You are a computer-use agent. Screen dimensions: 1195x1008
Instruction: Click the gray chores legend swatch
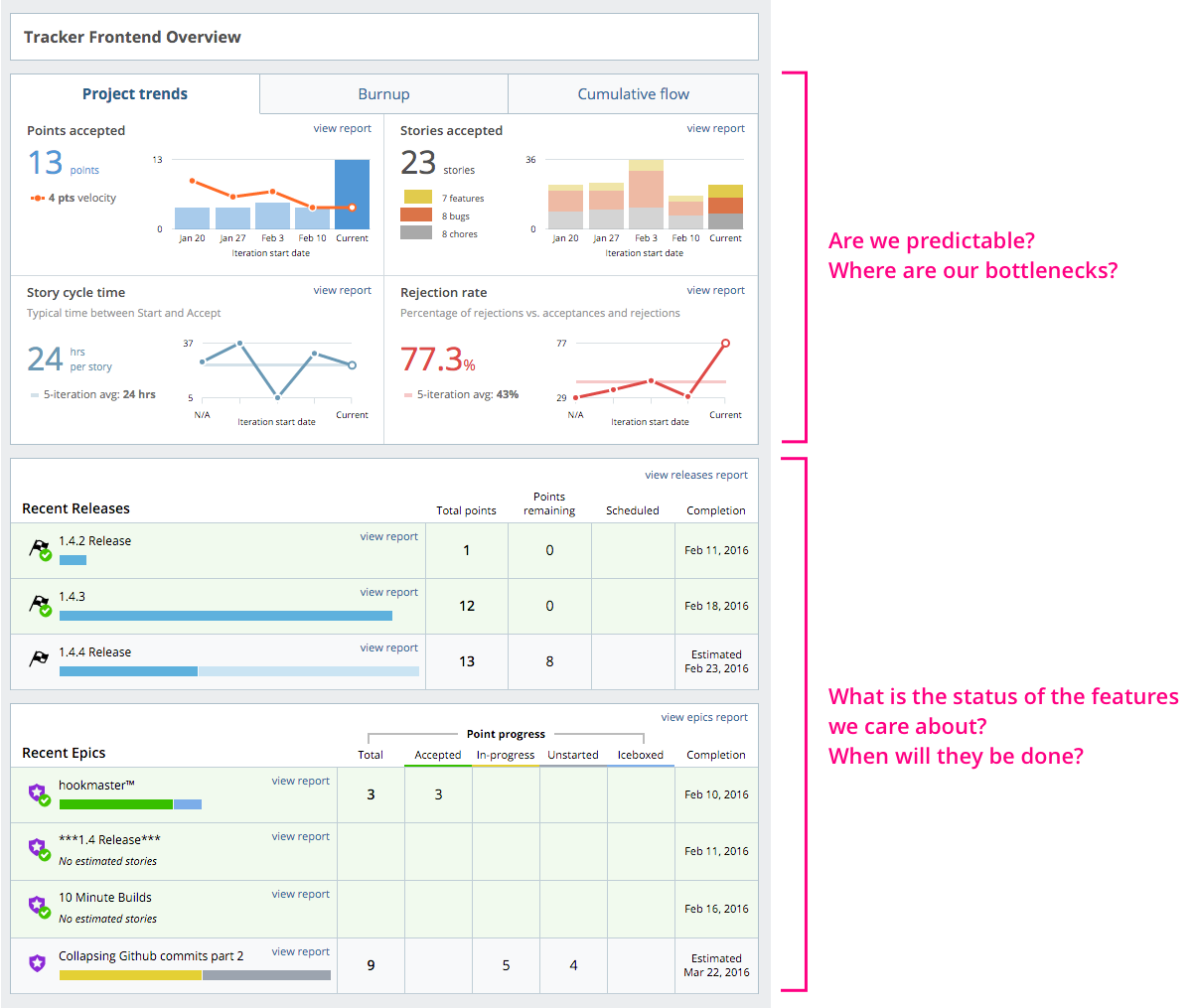[x=416, y=232]
